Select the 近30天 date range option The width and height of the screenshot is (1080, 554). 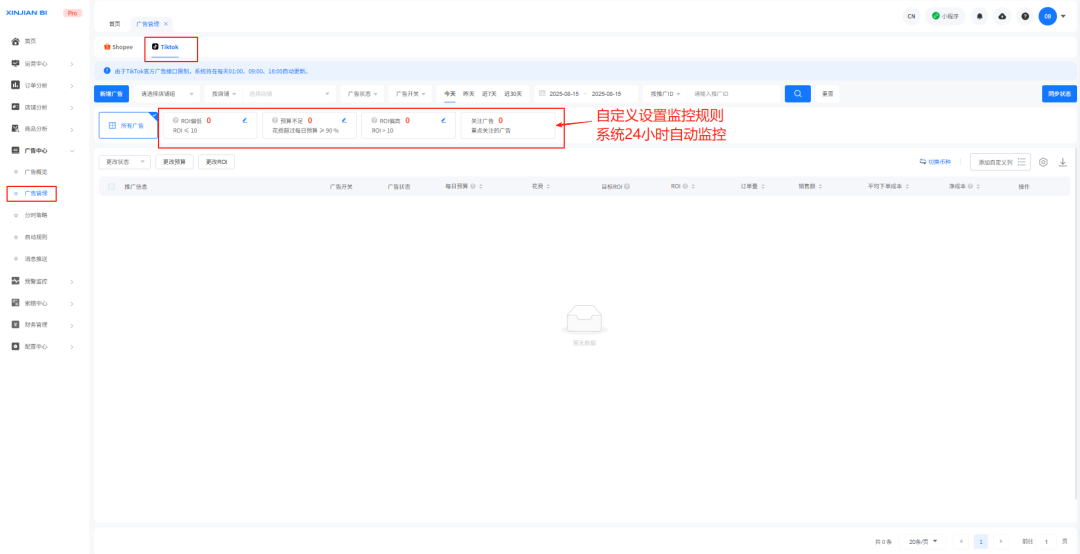coord(513,94)
